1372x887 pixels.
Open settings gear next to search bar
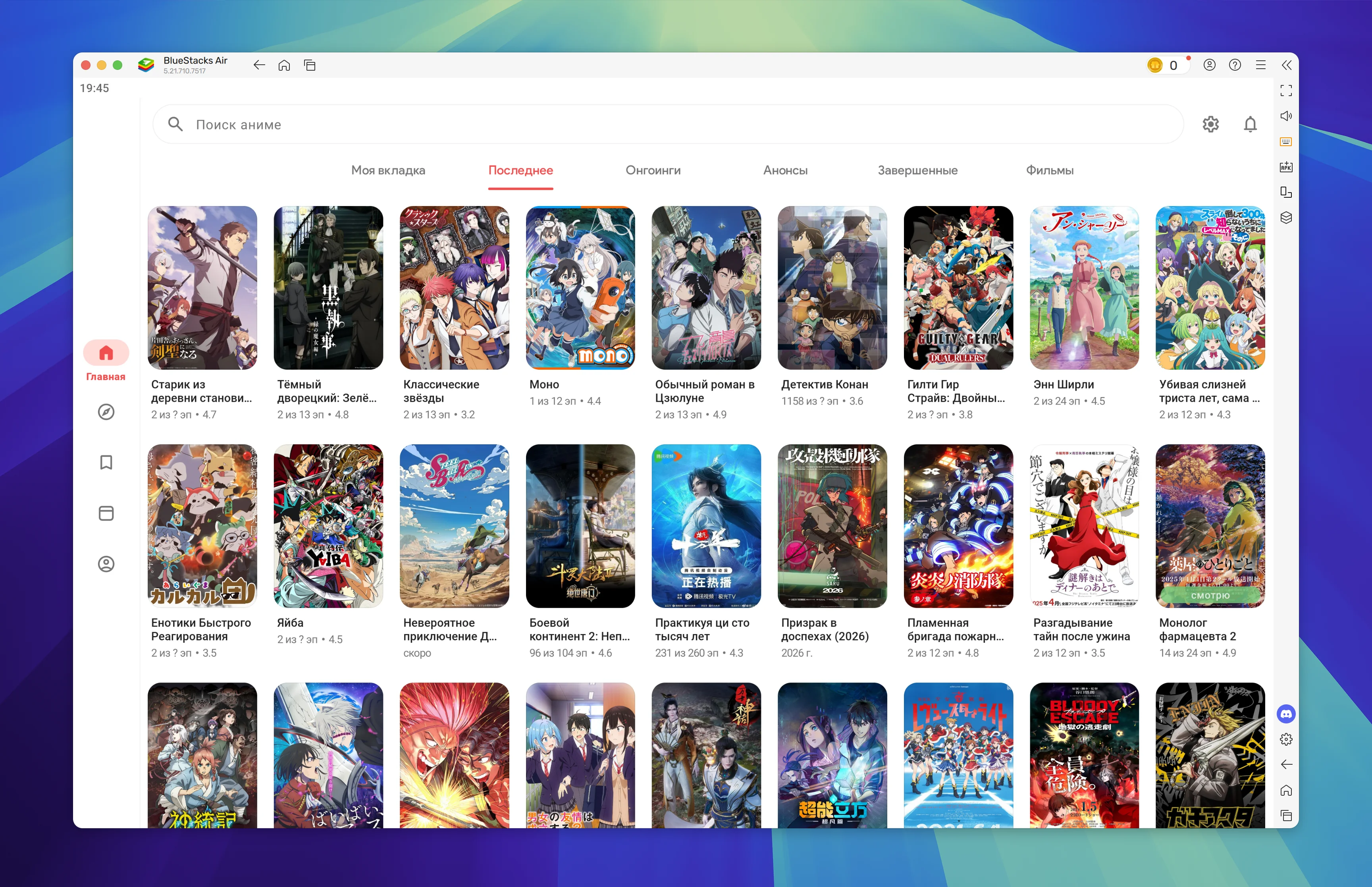(x=1210, y=124)
